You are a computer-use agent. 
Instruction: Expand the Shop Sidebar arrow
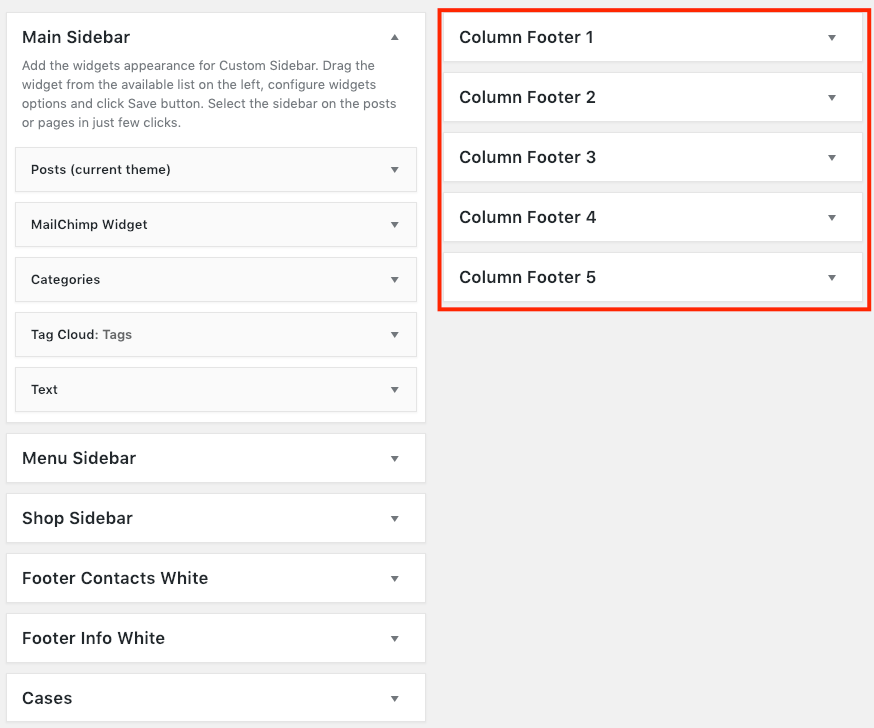(395, 519)
